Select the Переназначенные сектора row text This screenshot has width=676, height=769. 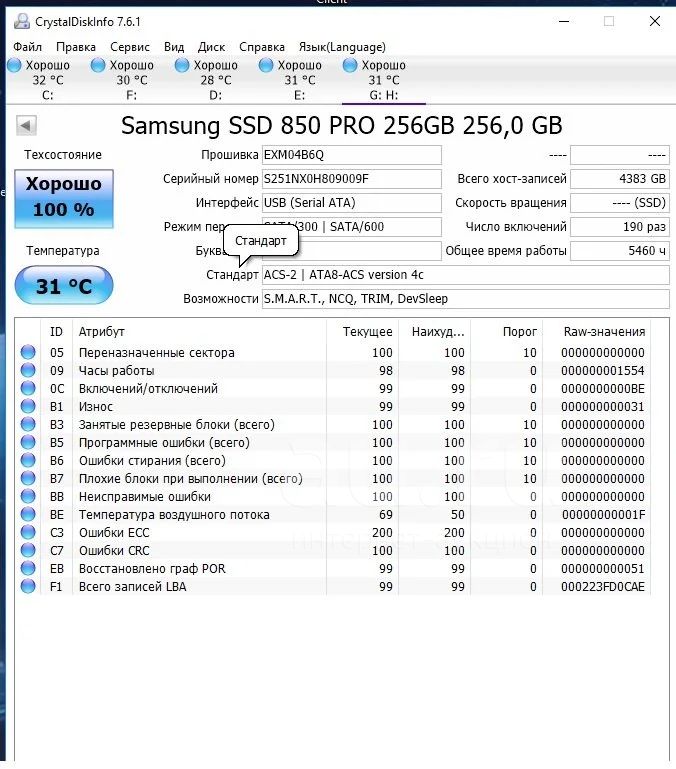click(156, 353)
